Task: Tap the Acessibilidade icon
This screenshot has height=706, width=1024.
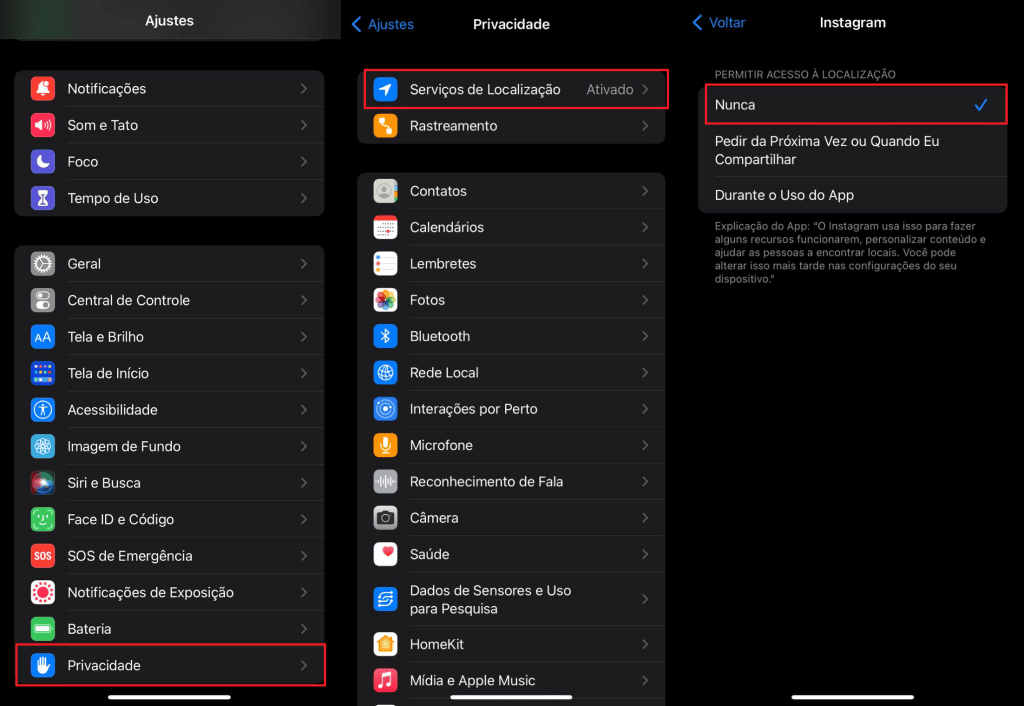Action: 43,410
